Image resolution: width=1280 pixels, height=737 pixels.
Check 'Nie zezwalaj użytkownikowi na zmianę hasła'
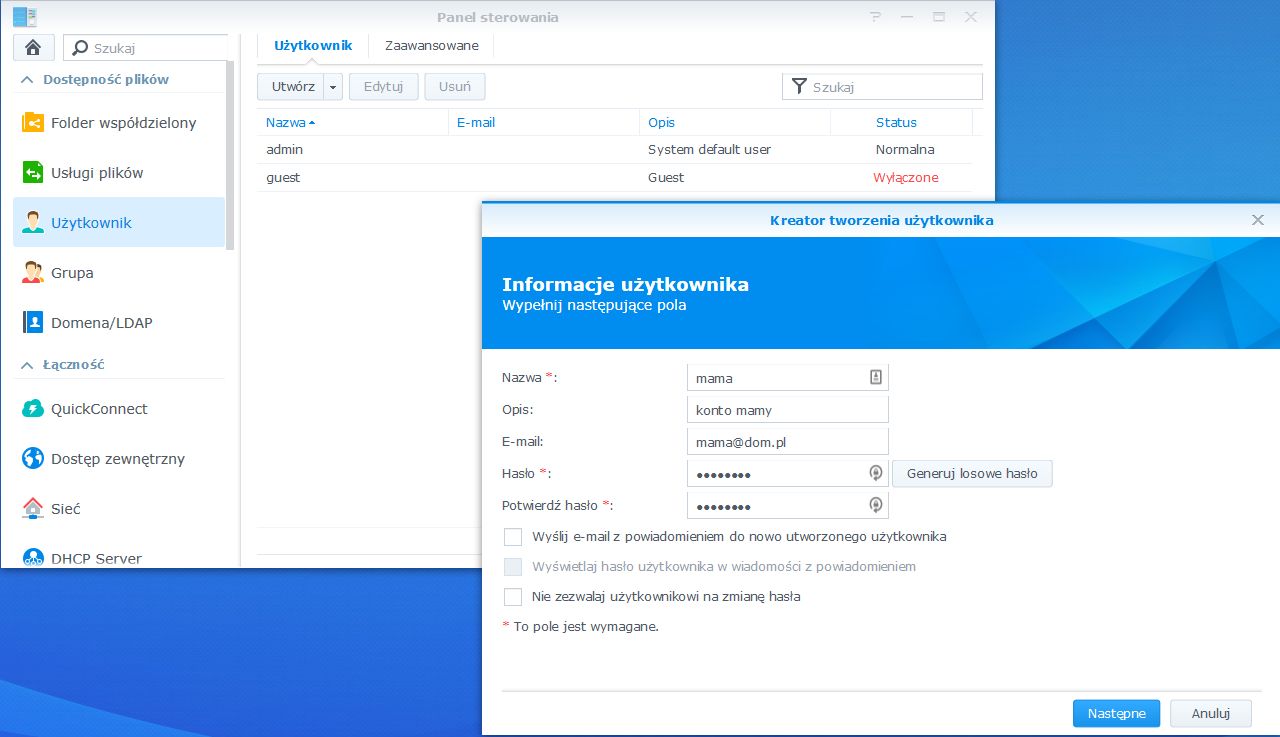pos(513,597)
